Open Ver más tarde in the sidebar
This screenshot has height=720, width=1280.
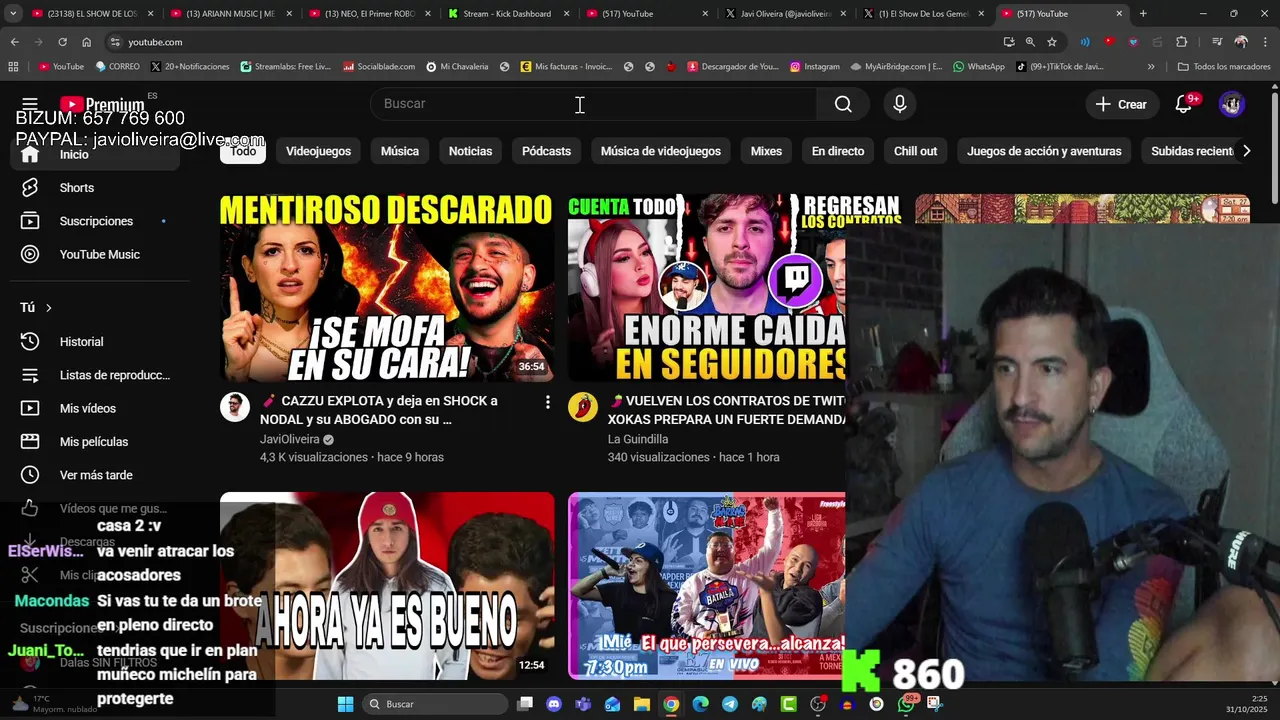click(95, 475)
